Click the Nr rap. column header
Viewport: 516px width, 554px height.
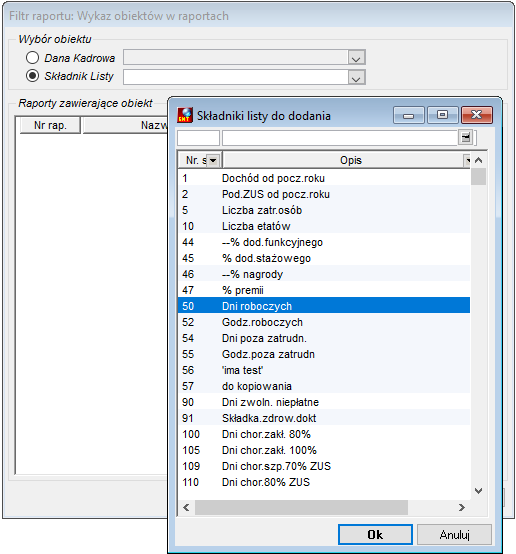[50, 125]
